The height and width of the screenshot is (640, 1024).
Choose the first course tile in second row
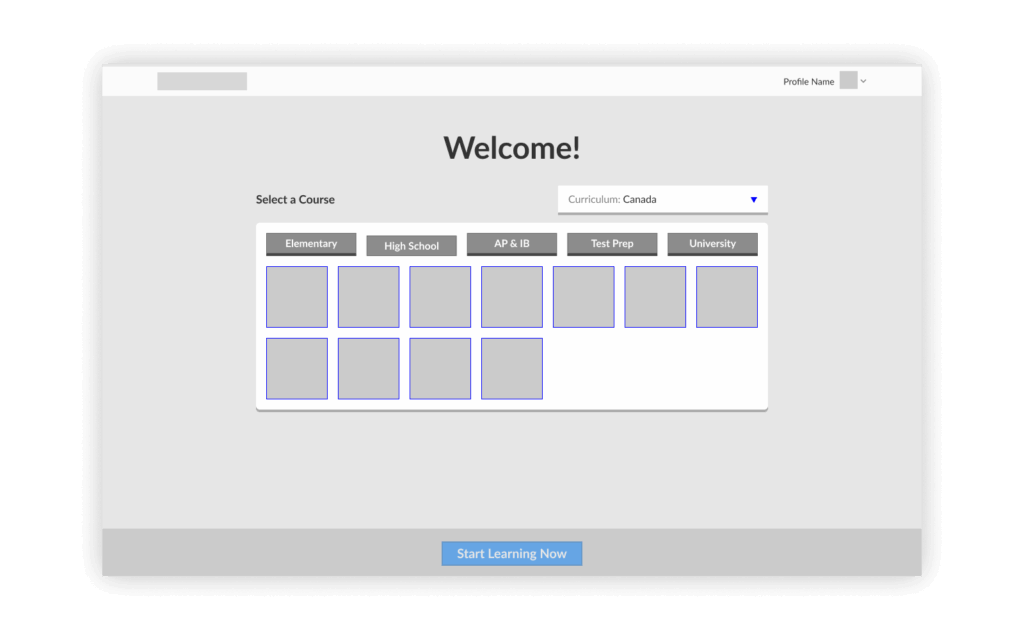coord(297,369)
